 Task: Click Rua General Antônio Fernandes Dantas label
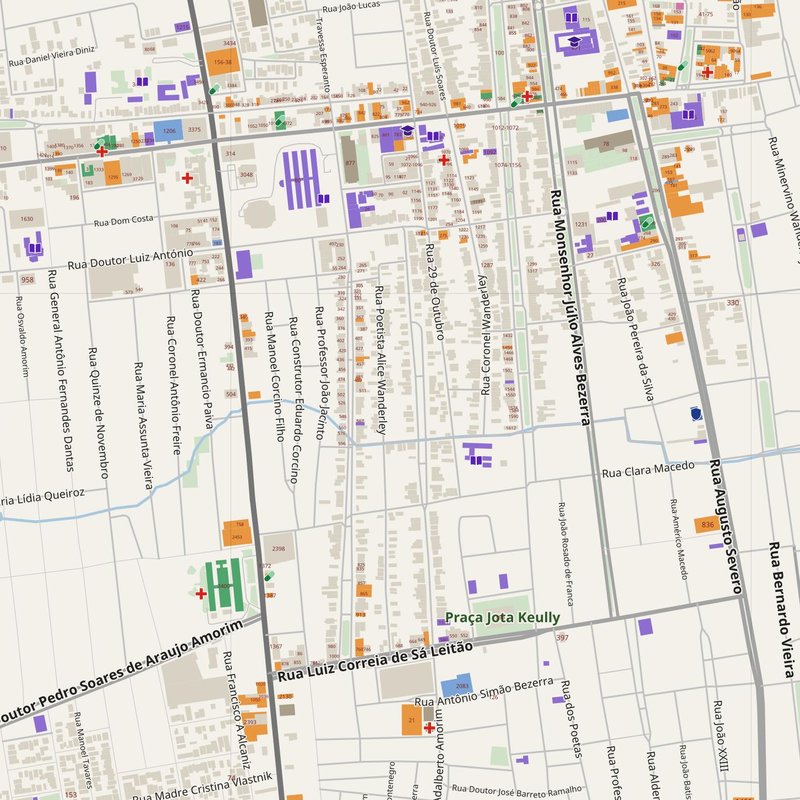pos(61,370)
